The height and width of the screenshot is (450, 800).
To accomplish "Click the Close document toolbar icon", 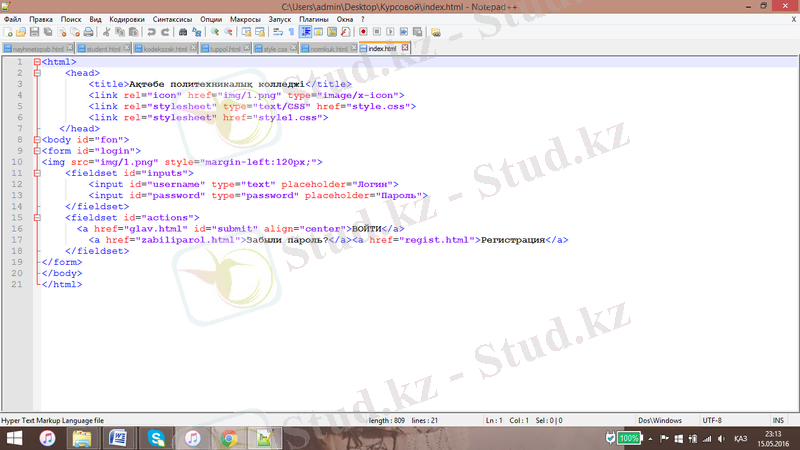I will [62, 32].
